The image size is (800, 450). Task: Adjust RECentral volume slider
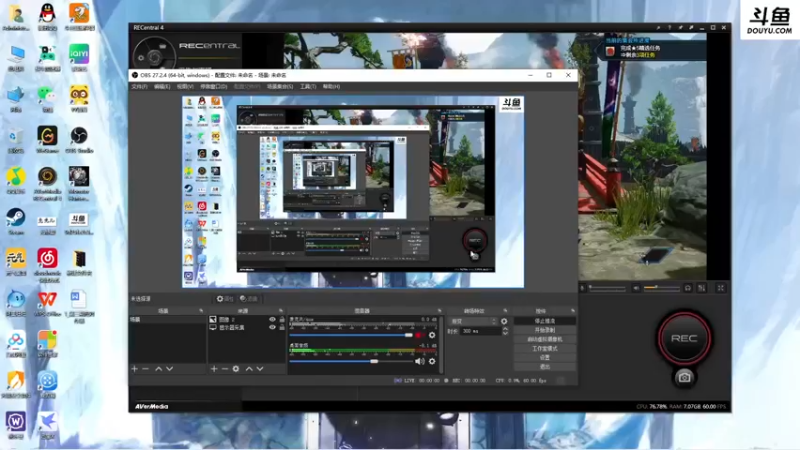[662, 288]
